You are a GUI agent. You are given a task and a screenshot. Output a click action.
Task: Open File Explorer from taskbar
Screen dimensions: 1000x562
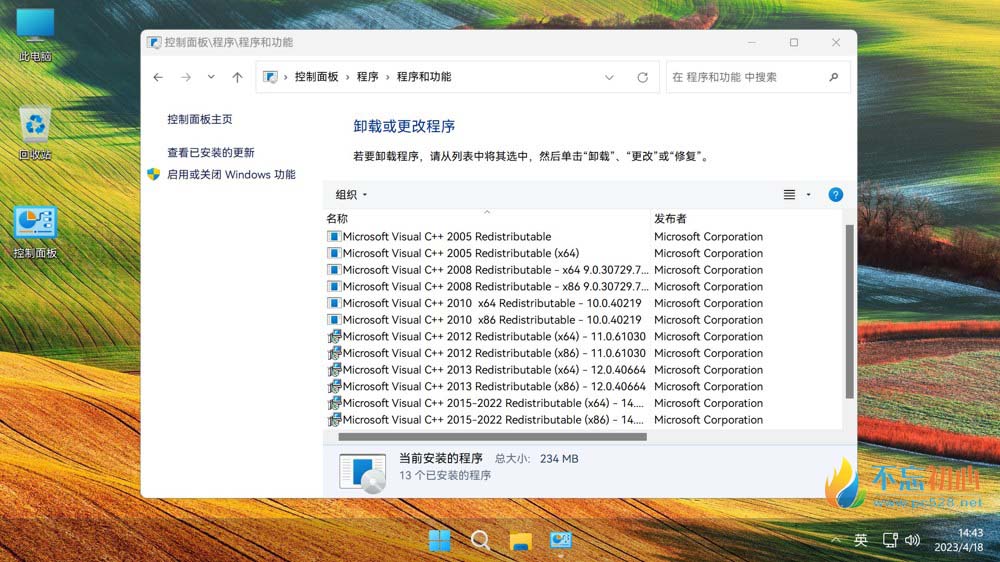(x=520, y=541)
